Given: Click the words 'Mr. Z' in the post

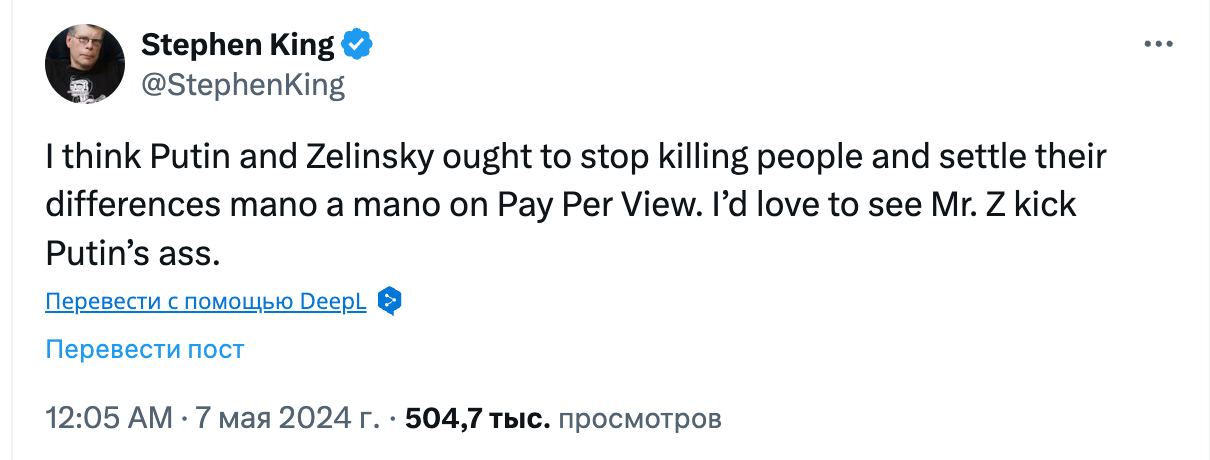Looking at the screenshot, I should point(962,206).
